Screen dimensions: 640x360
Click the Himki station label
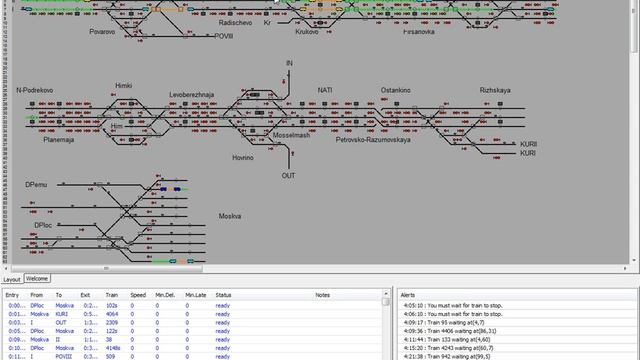pos(123,86)
